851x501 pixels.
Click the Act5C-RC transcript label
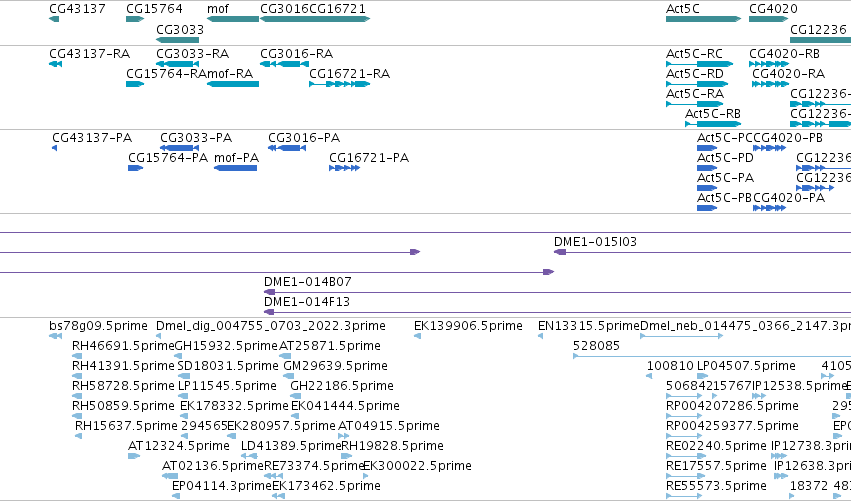point(695,54)
